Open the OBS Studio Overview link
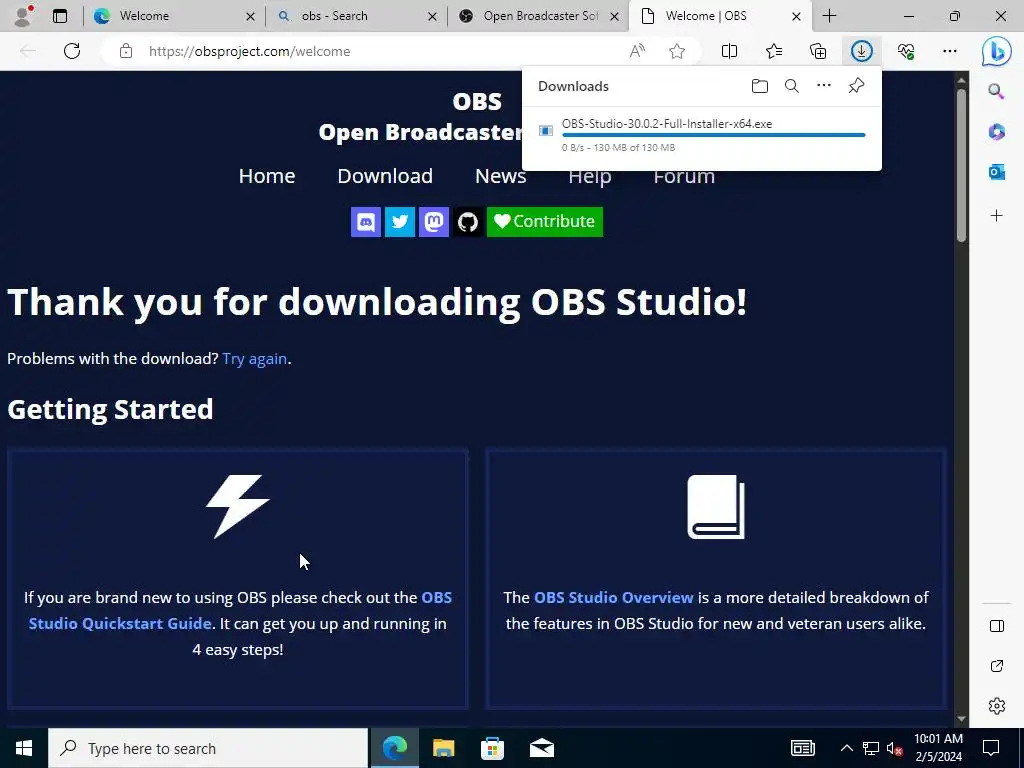Screen dimensions: 1024x768 [613, 598]
